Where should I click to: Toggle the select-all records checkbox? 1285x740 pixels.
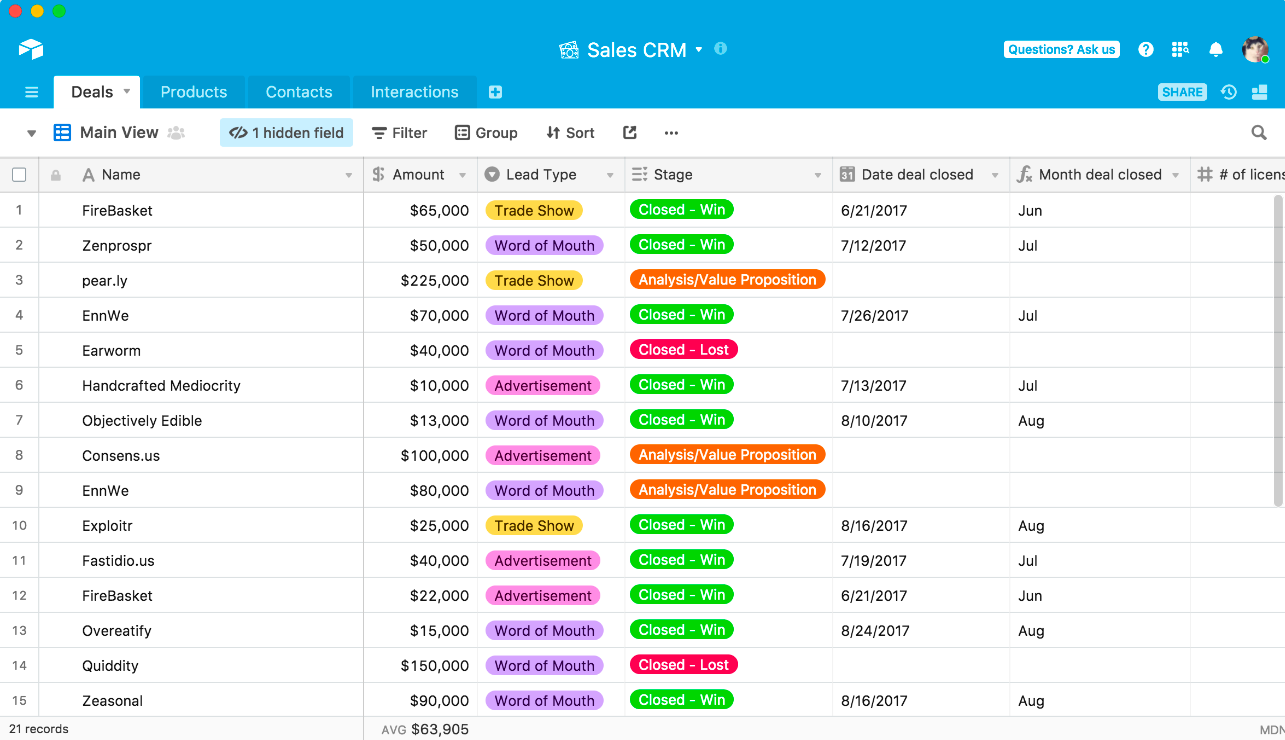pyautogui.click(x=19, y=175)
